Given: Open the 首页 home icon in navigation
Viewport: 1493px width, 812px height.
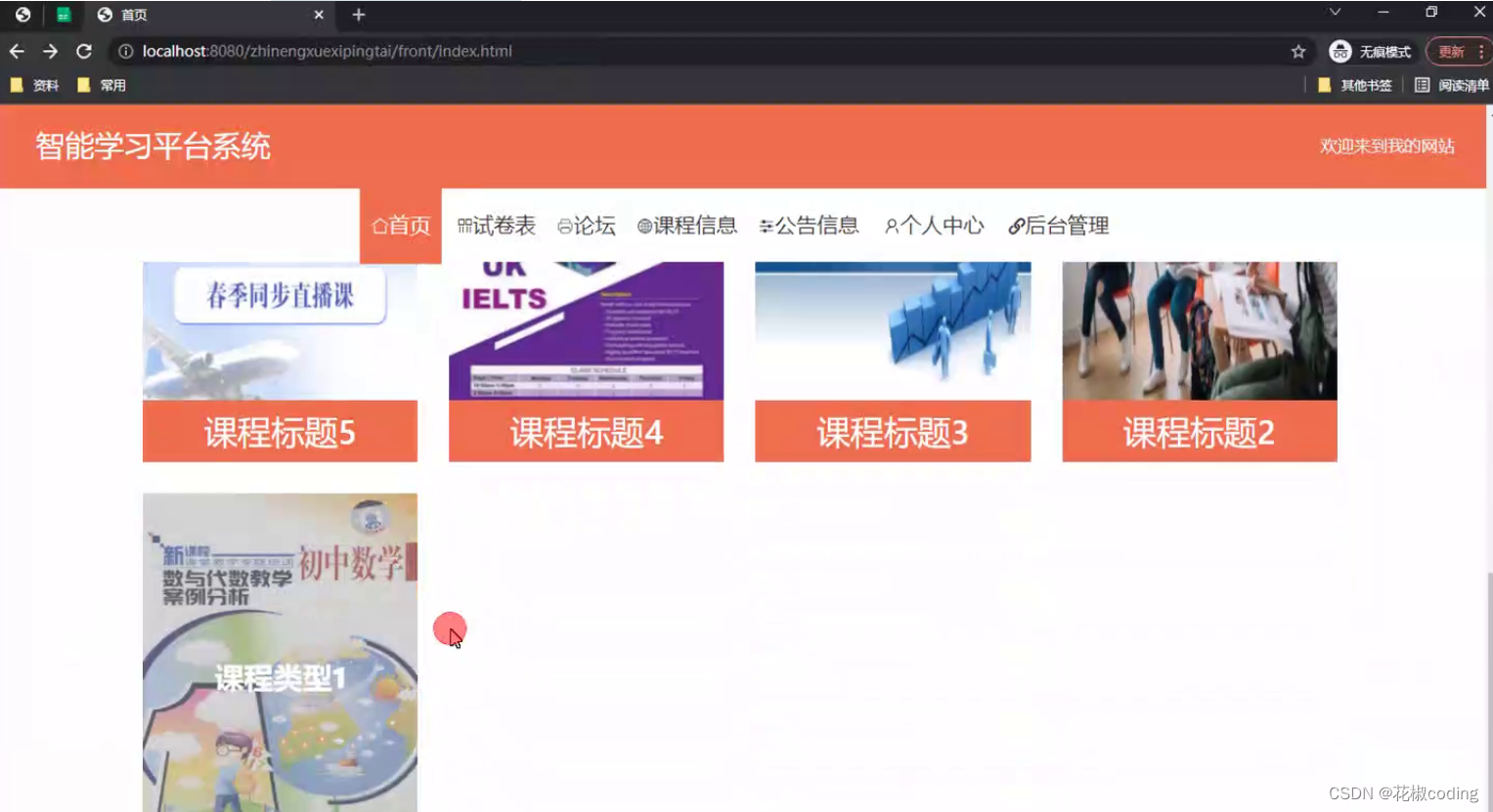Looking at the screenshot, I should (380, 225).
